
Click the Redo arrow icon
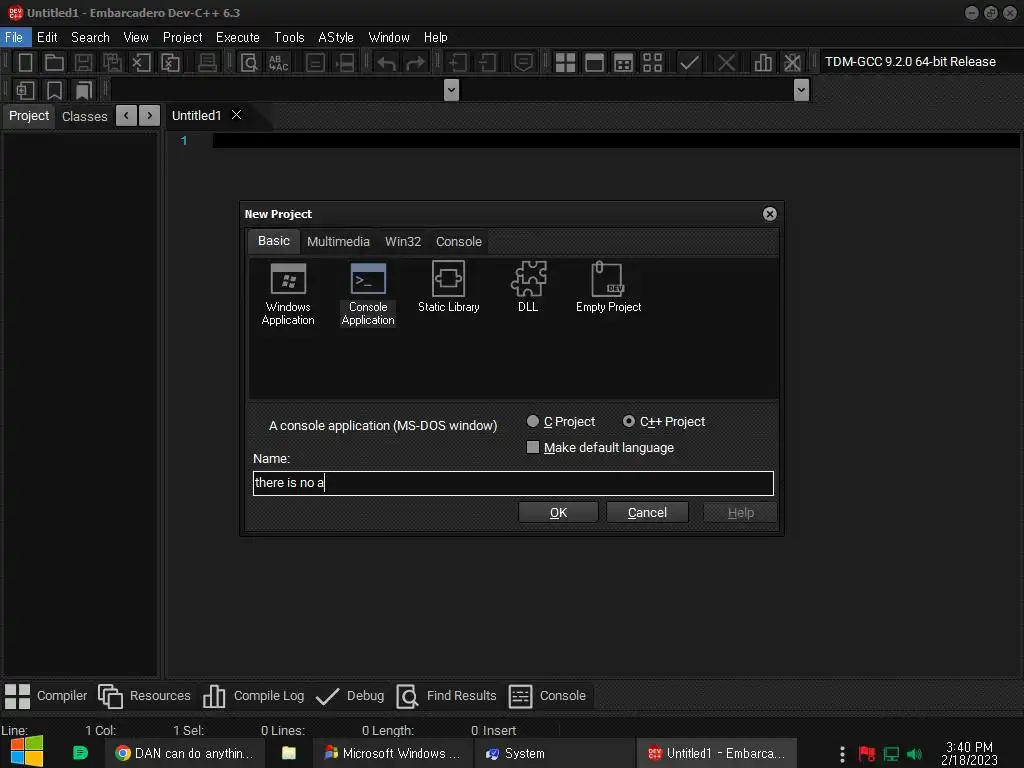(x=415, y=63)
